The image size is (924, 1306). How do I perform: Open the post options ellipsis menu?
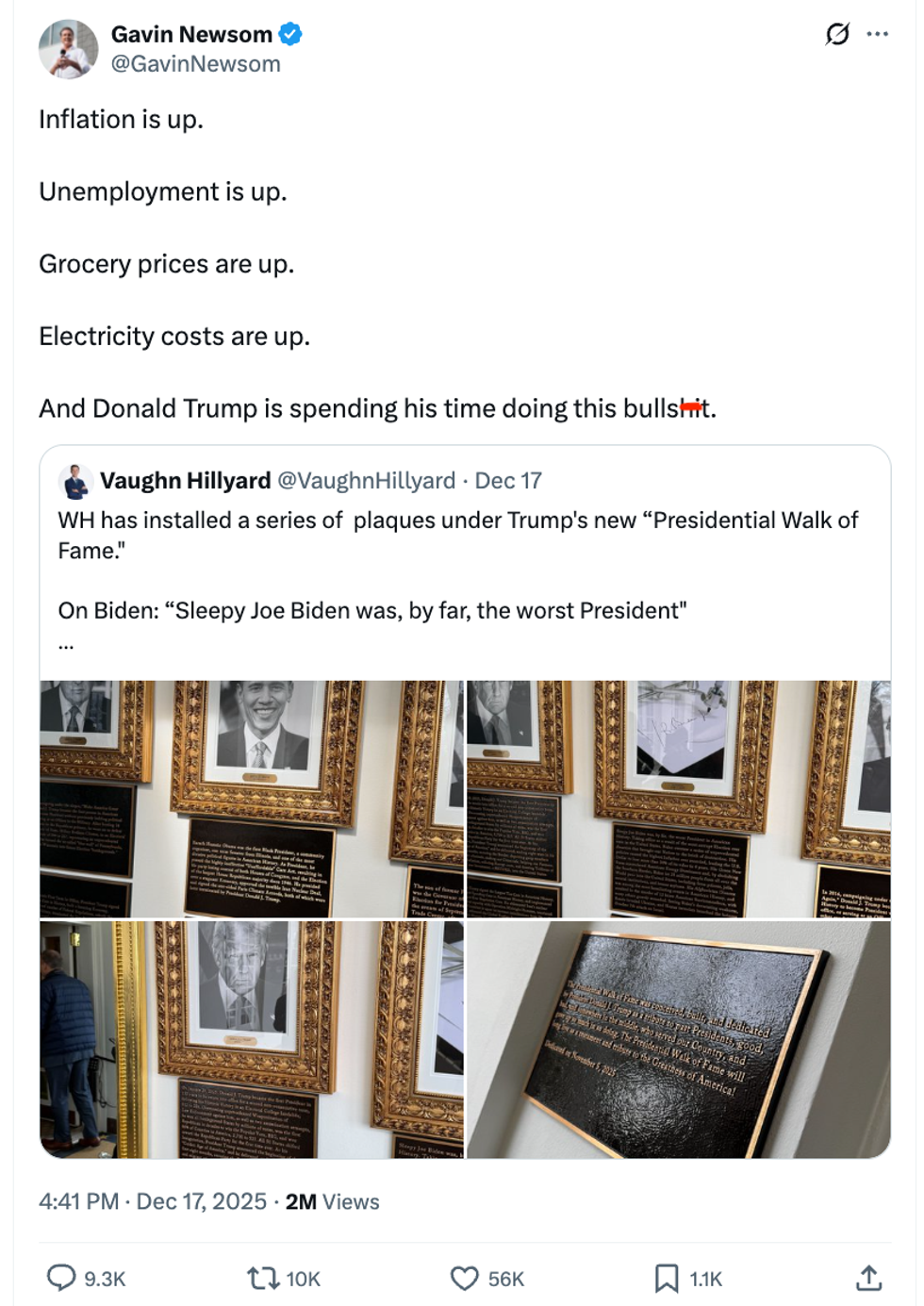(x=875, y=31)
